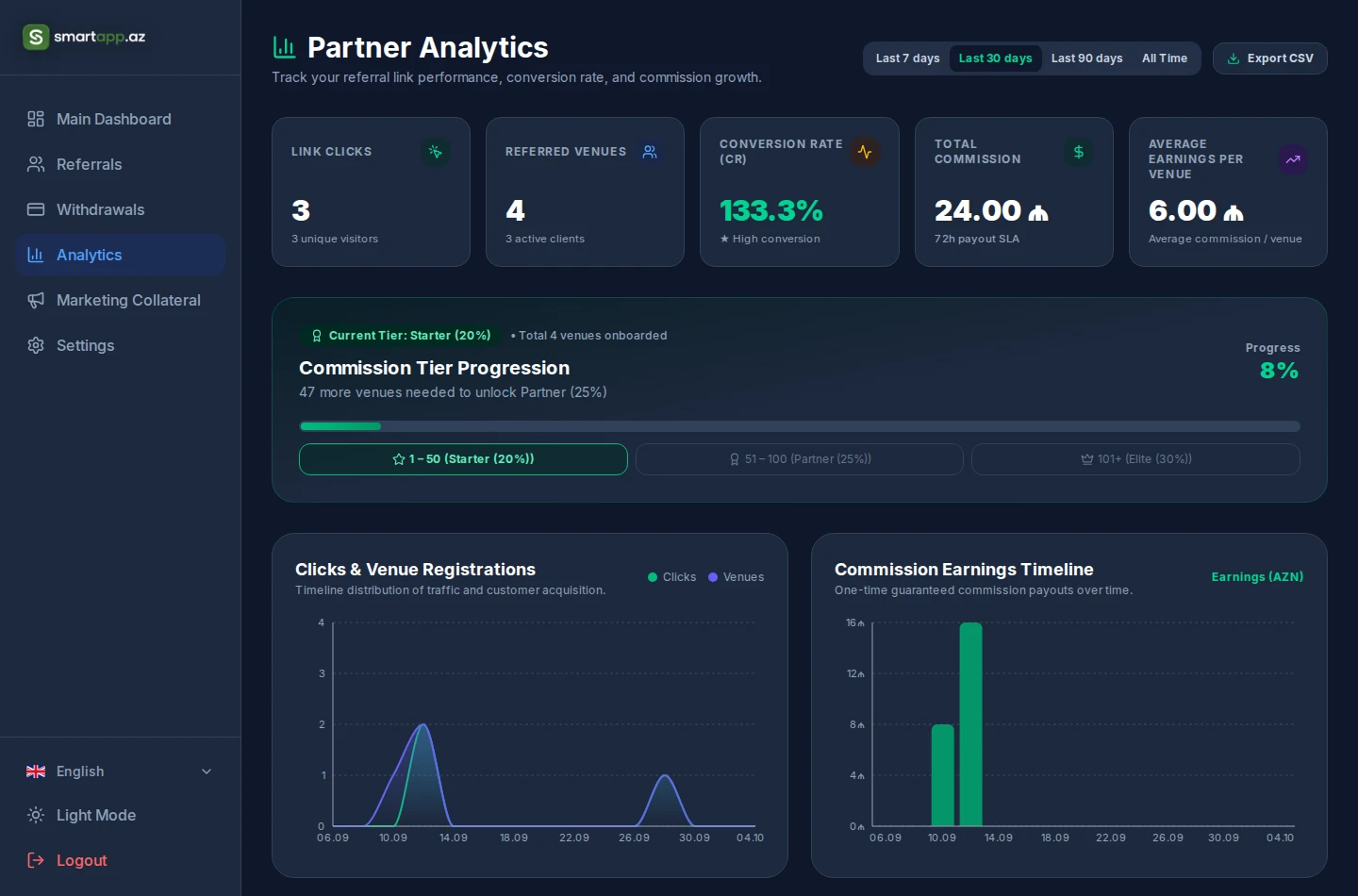
Task: Click the 8% progress value
Action: pyautogui.click(x=1280, y=371)
